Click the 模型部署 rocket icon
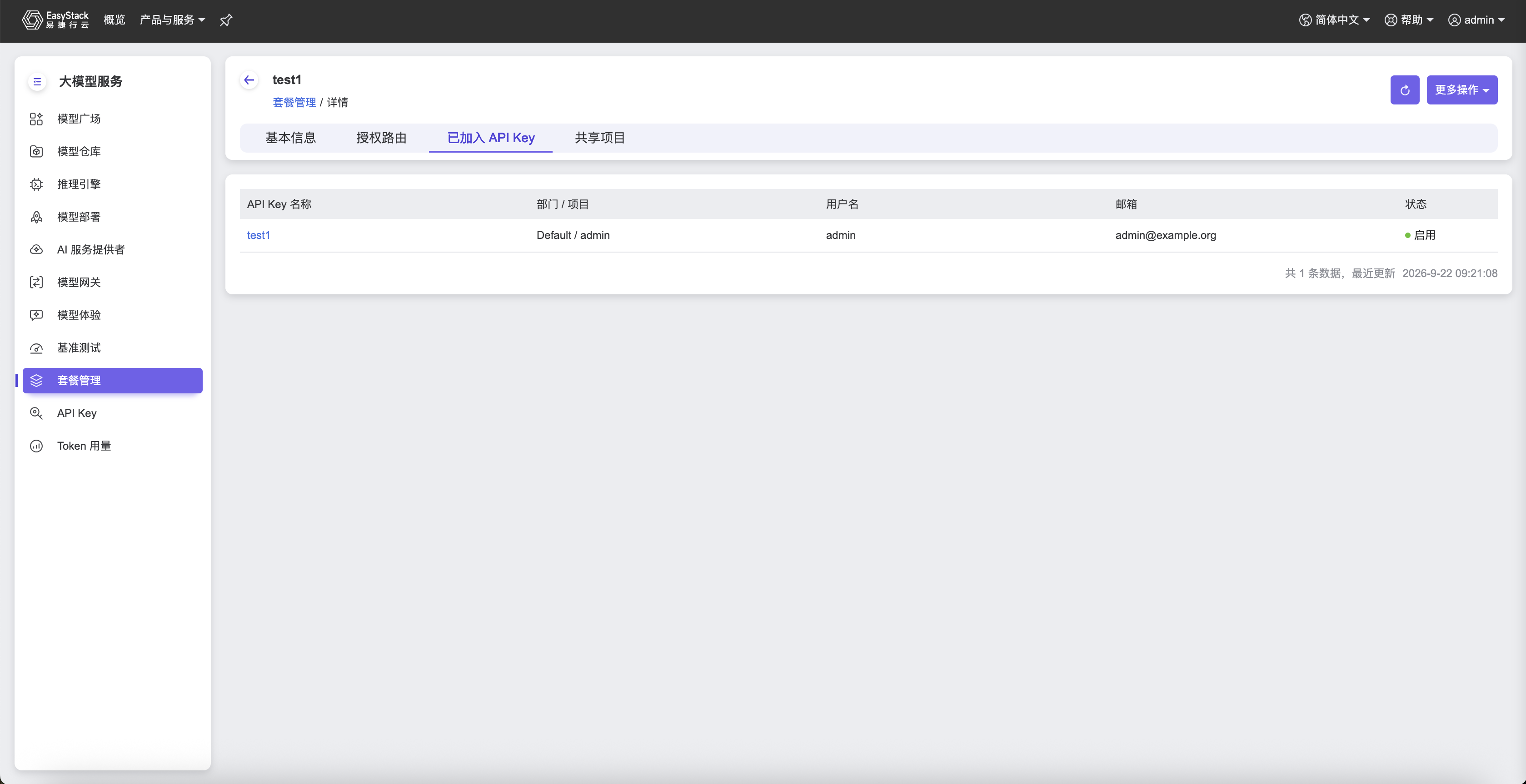 [36, 217]
